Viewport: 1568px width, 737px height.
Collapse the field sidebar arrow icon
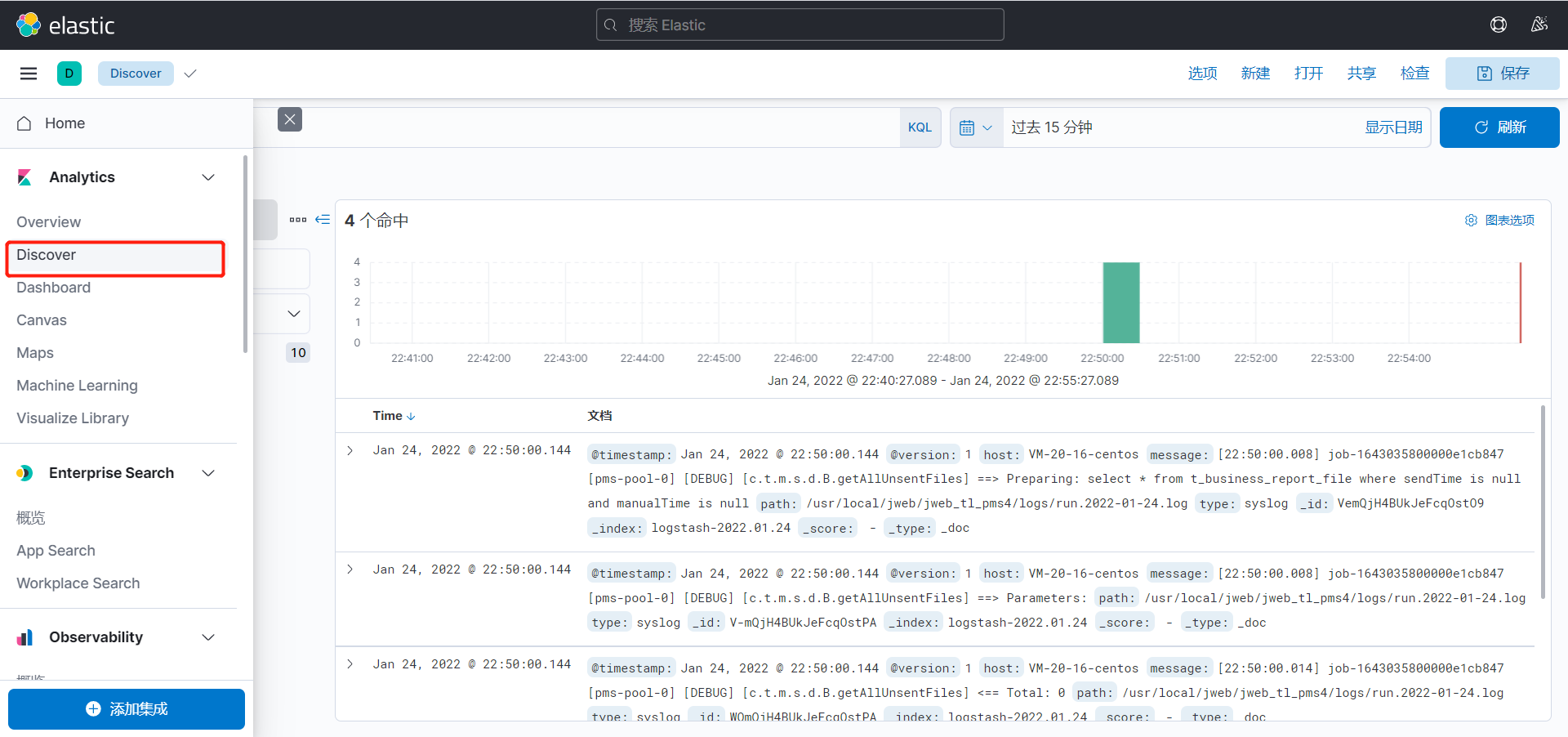[323, 220]
